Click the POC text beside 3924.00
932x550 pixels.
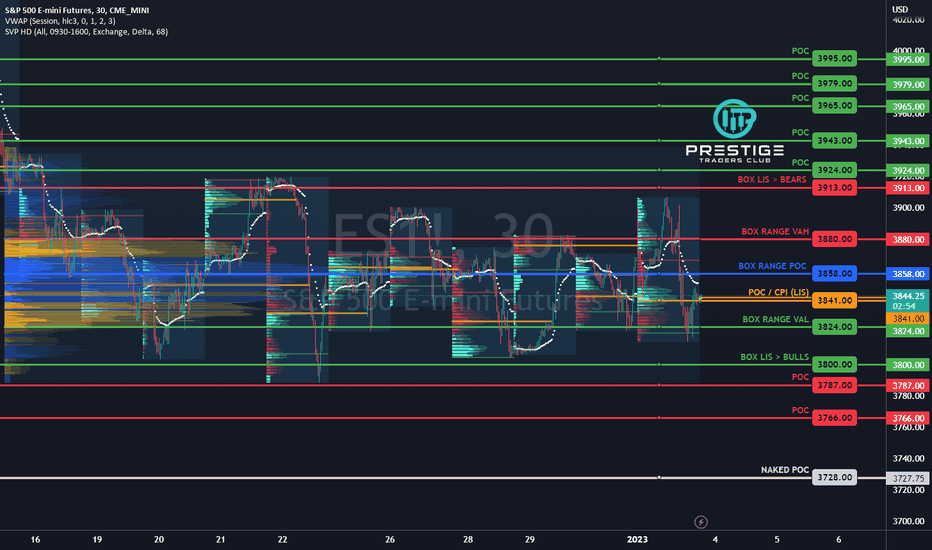click(800, 162)
